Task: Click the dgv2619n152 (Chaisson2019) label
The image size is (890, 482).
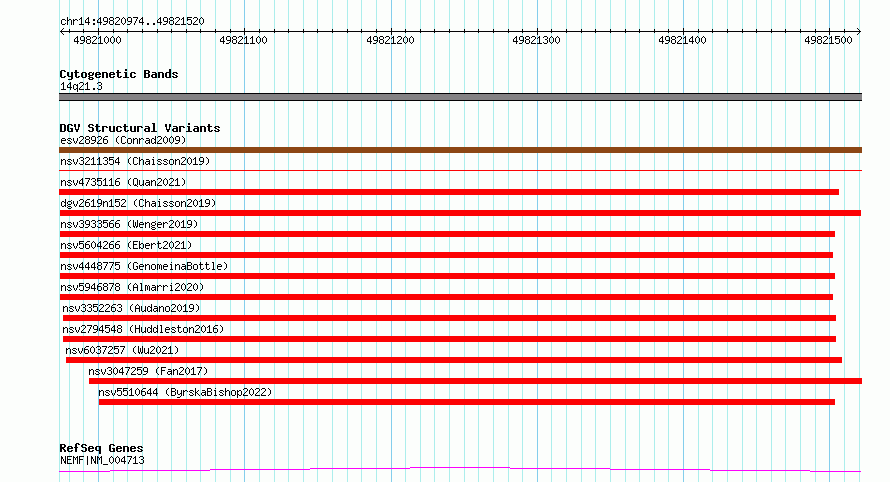Action: 138,203
